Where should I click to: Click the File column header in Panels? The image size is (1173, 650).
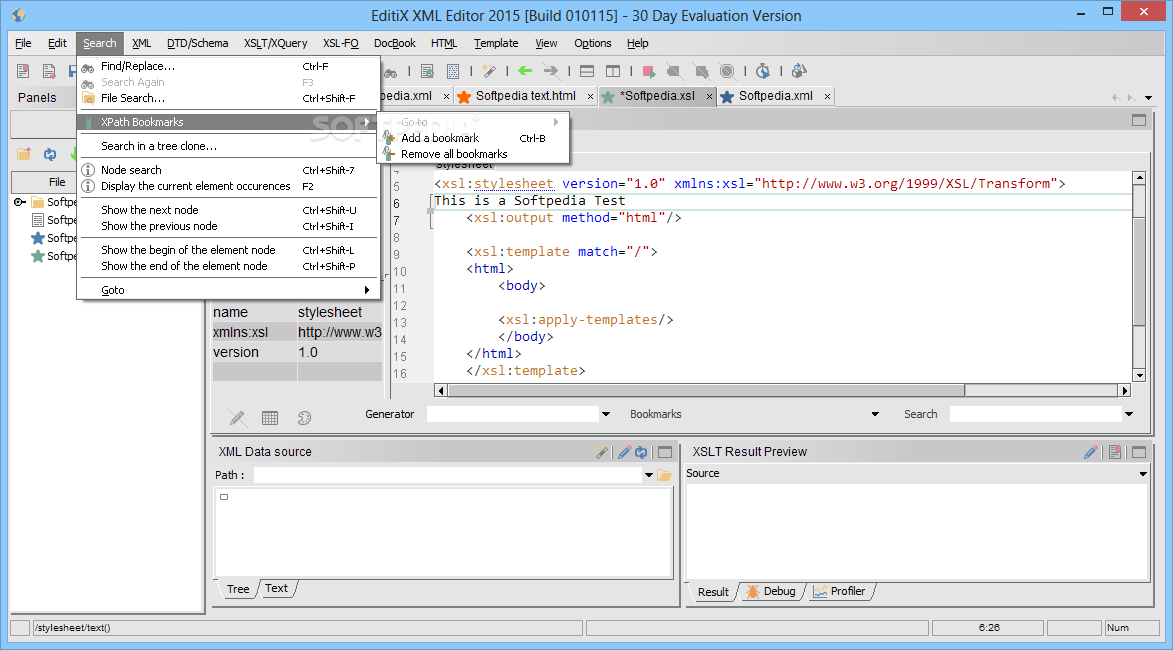[x=57, y=182]
